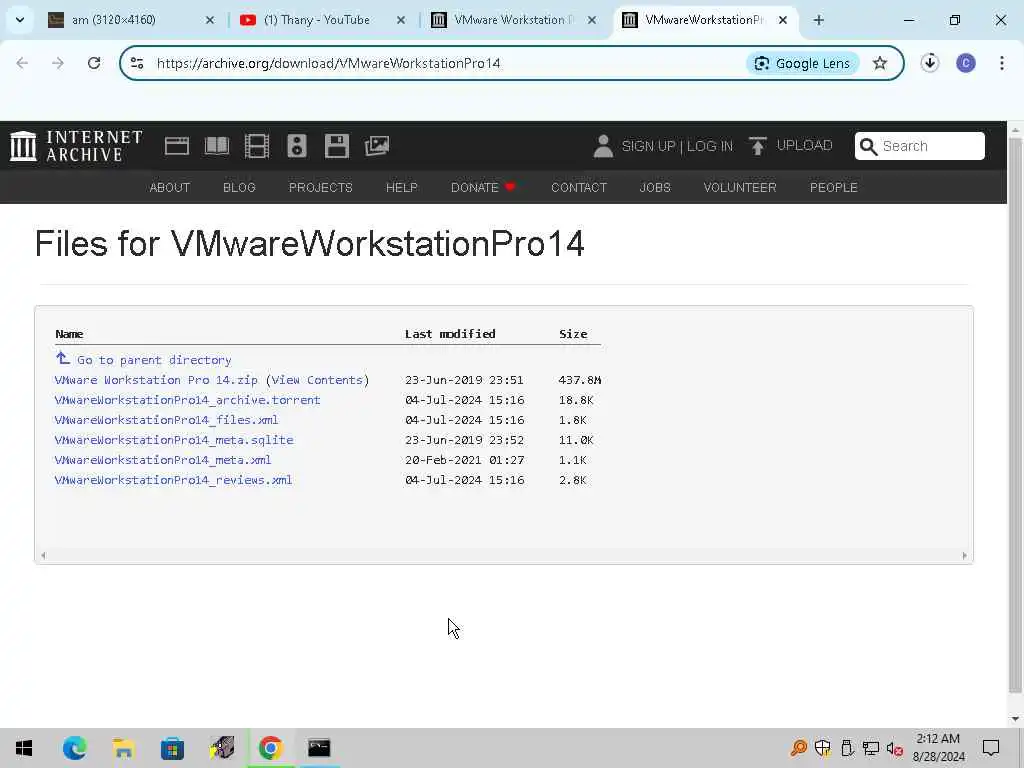Download VMware Workstation Pro 14.zip
Screen dimensions: 1024x768
pyautogui.click(x=156, y=380)
